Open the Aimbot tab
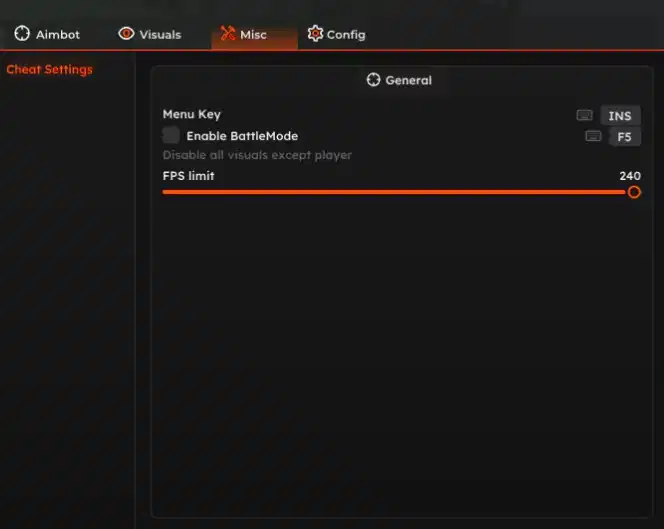The width and height of the screenshot is (664, 529). [47, 34]
